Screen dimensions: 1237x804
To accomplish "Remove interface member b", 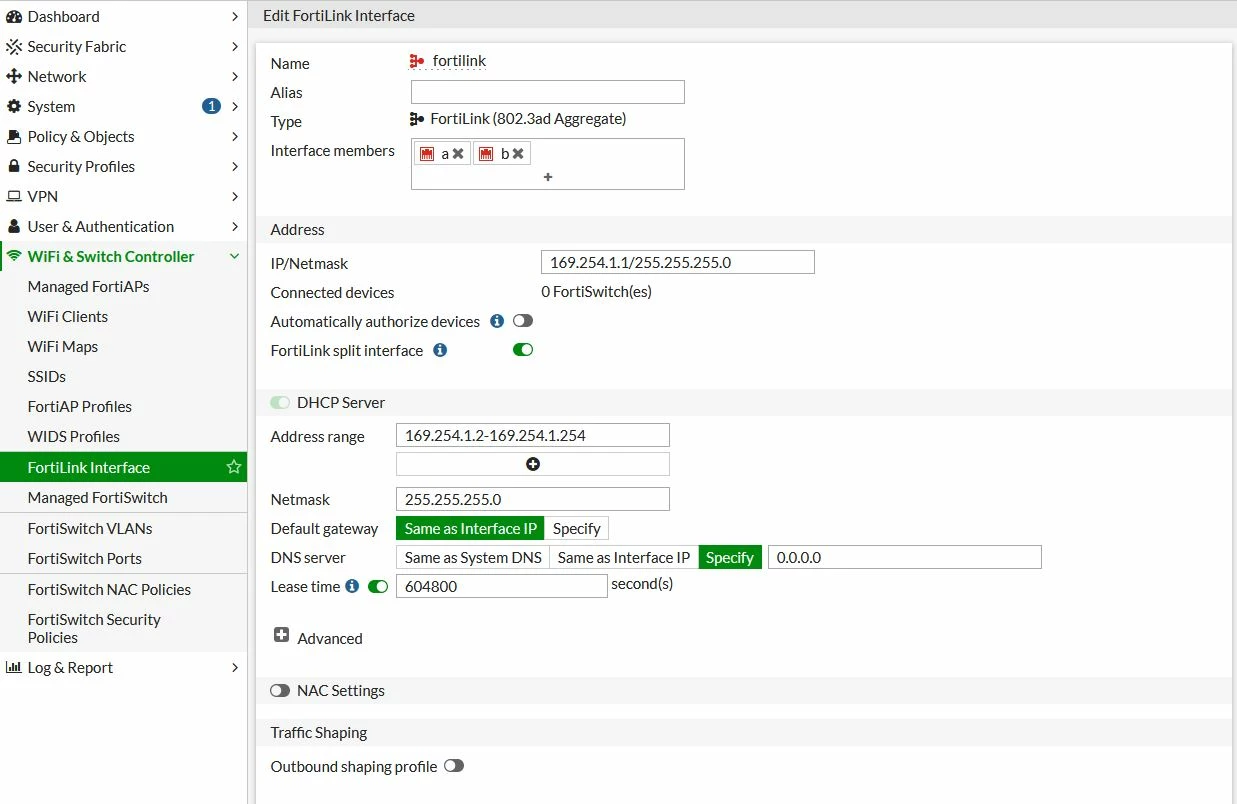I will [x=518, y=154].
